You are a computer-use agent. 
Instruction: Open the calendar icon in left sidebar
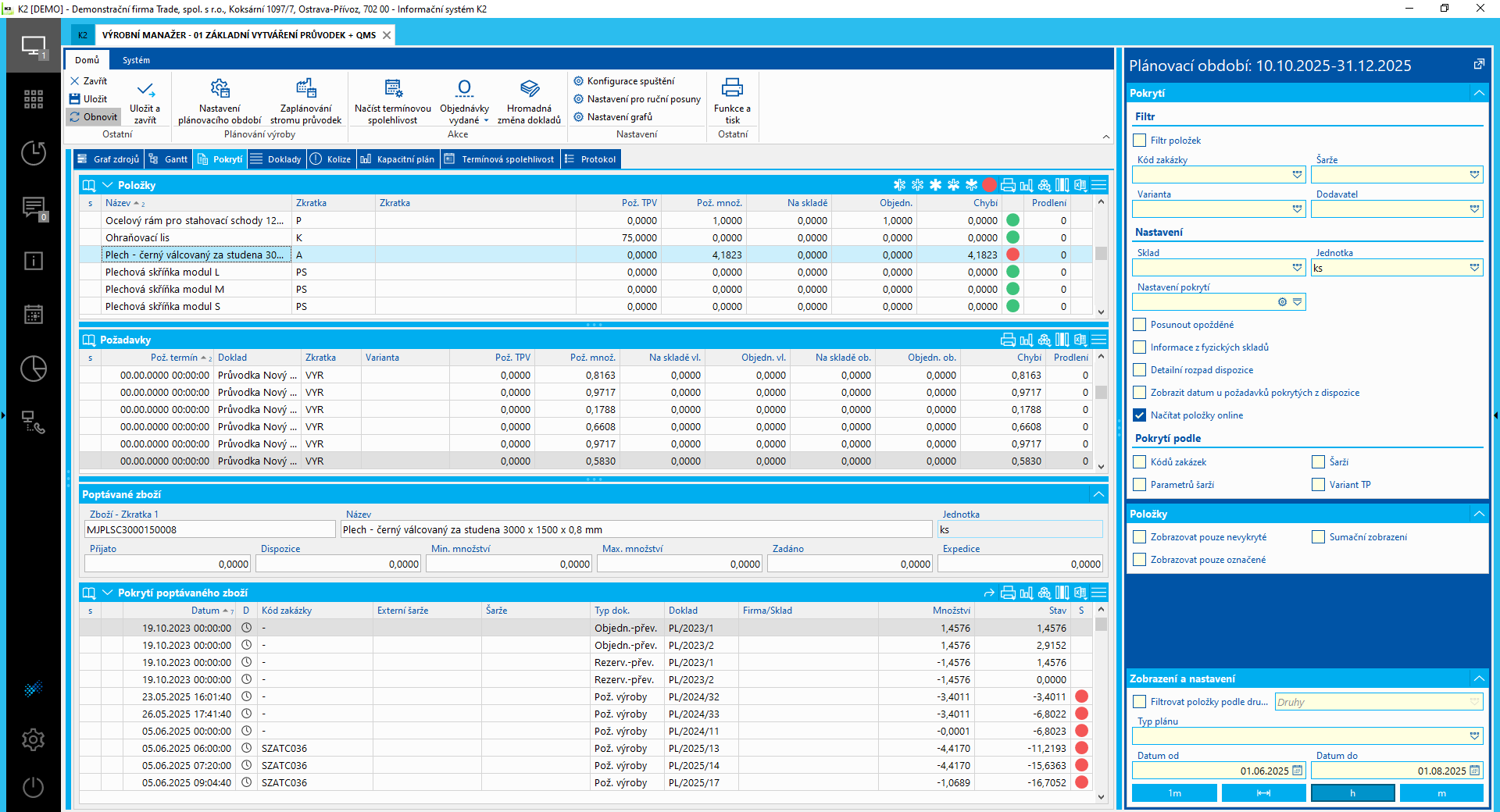tap(34, 315)
